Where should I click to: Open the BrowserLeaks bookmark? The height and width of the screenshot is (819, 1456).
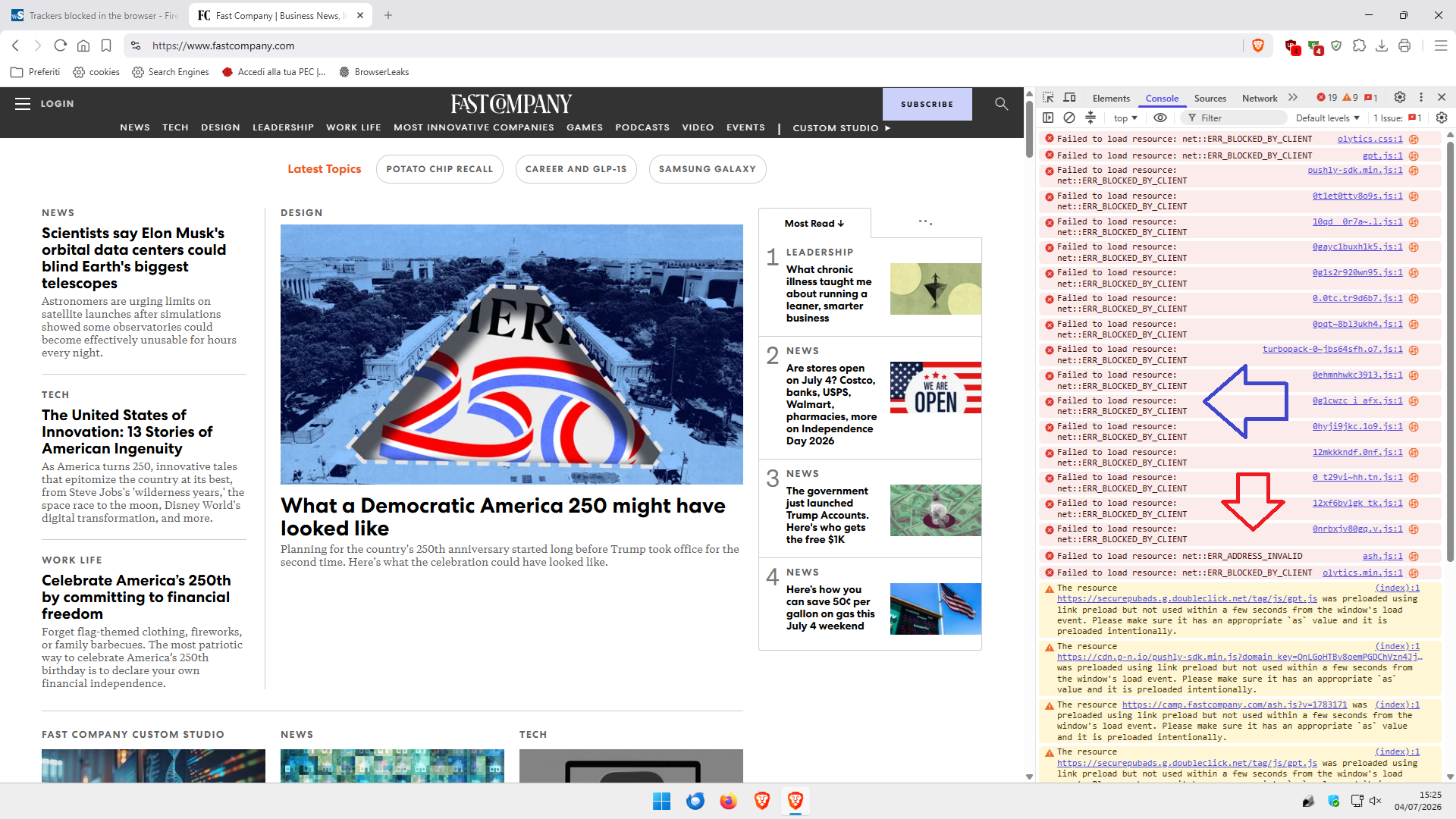point(374,72)
